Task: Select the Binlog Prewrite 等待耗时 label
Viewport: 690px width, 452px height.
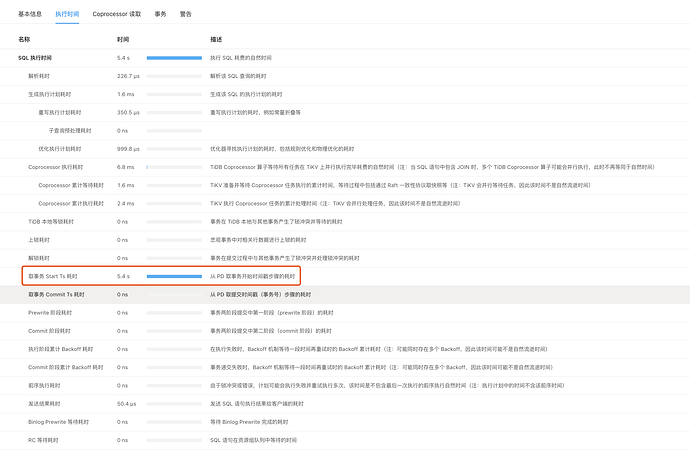Action: (59, 422)
